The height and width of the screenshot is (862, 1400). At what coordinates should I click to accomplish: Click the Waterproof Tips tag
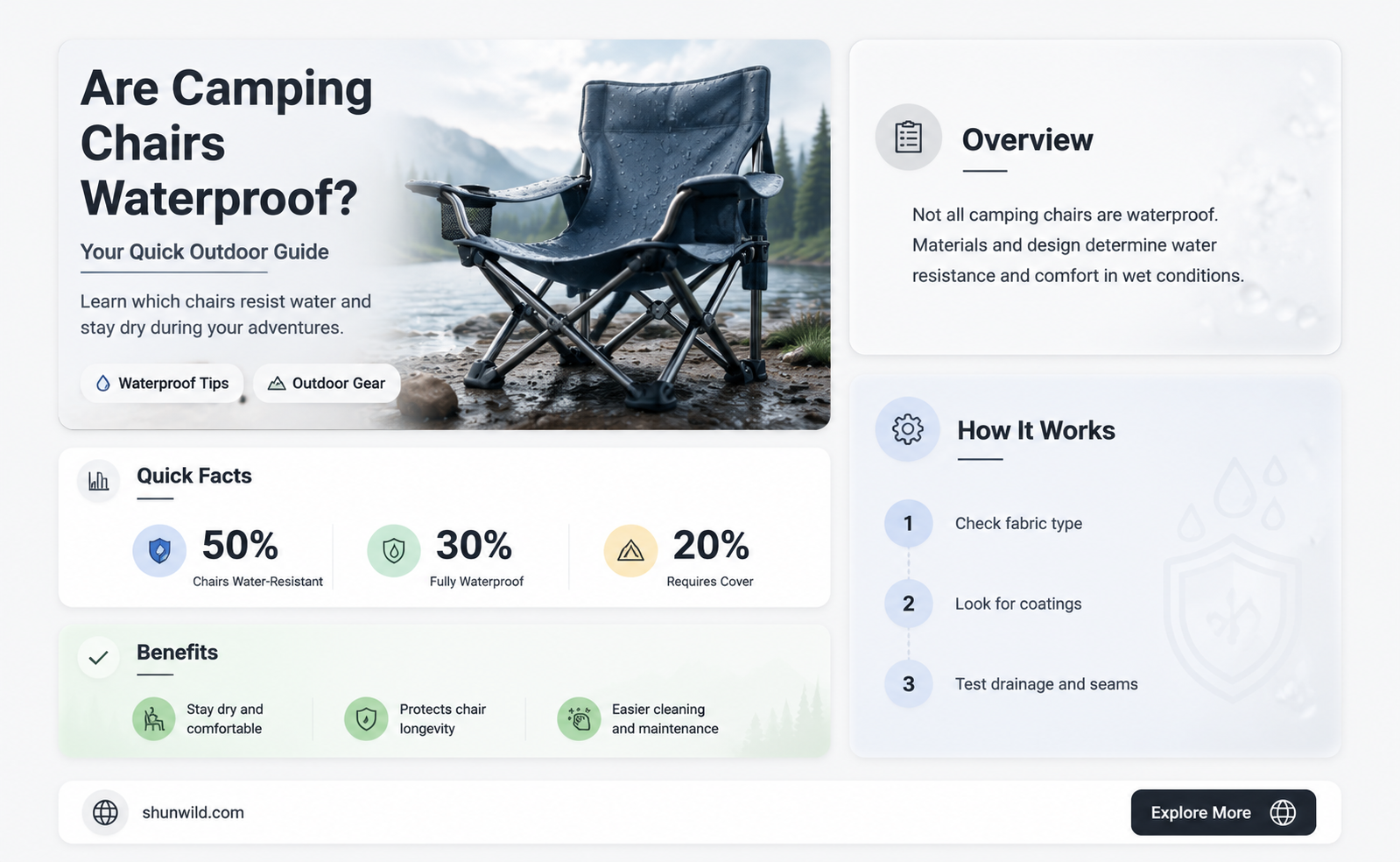coord(162,383)
